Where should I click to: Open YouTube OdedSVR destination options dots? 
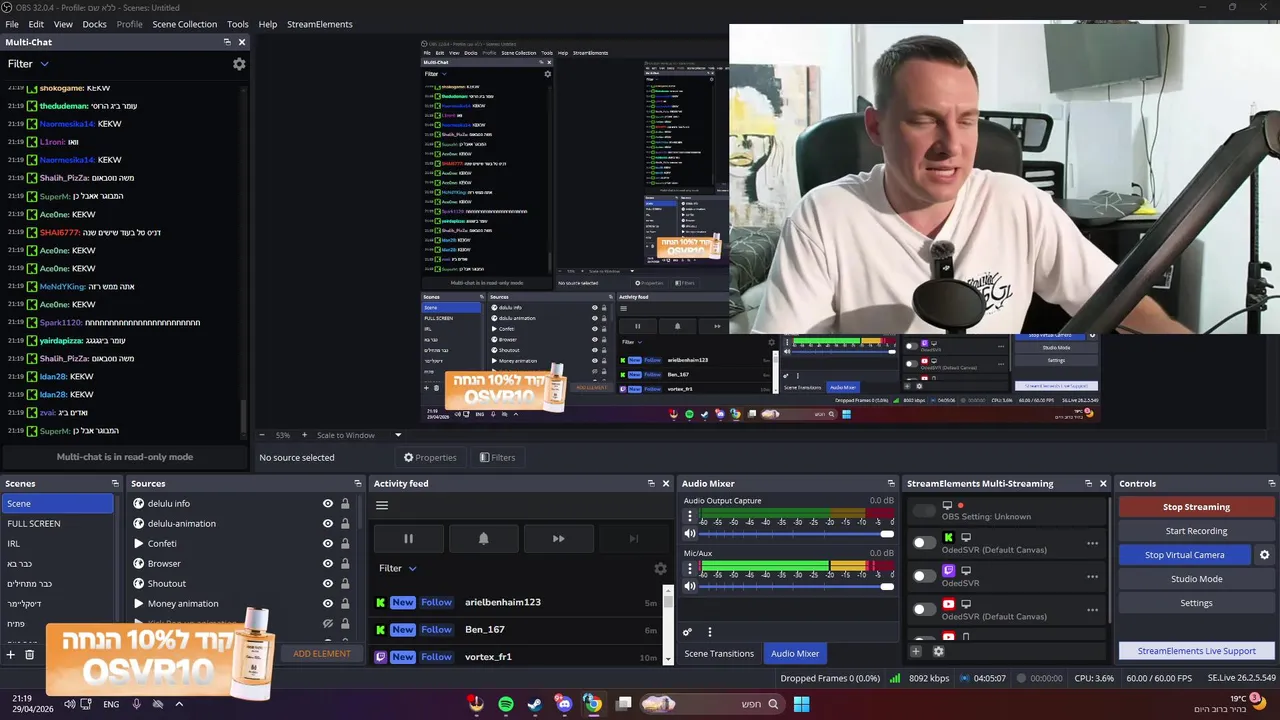coord(1092,610)
